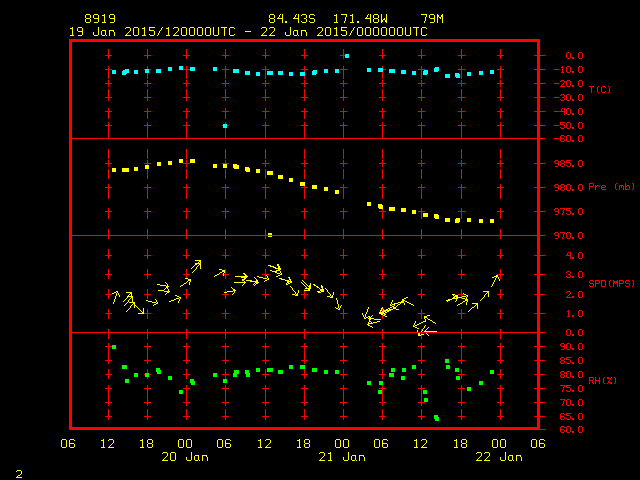640x480 pixels.
Task: Click the cyan temperature point at 0.0
Action: pos(347,56)
